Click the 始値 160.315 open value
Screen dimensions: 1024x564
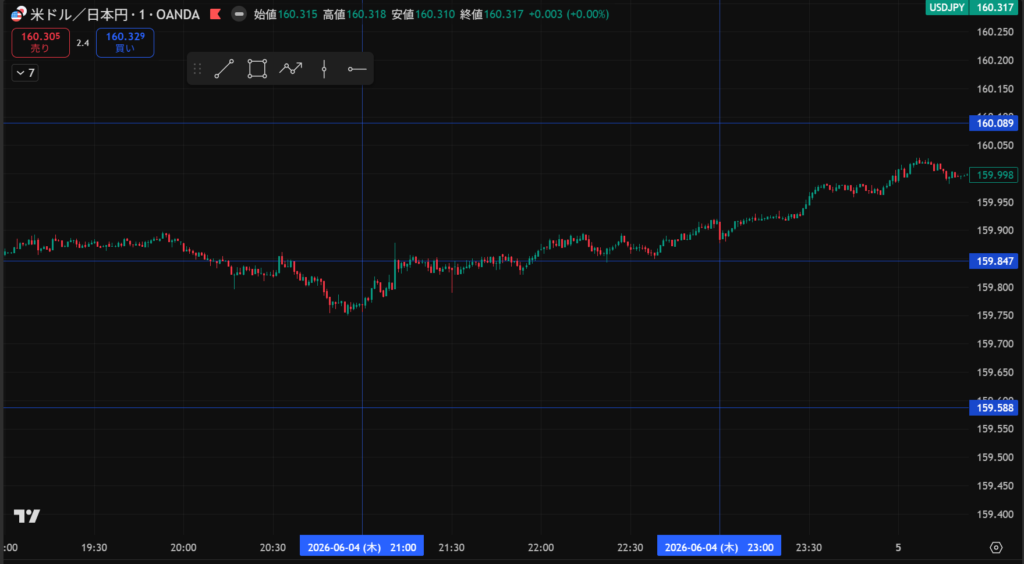pos(286,14)
